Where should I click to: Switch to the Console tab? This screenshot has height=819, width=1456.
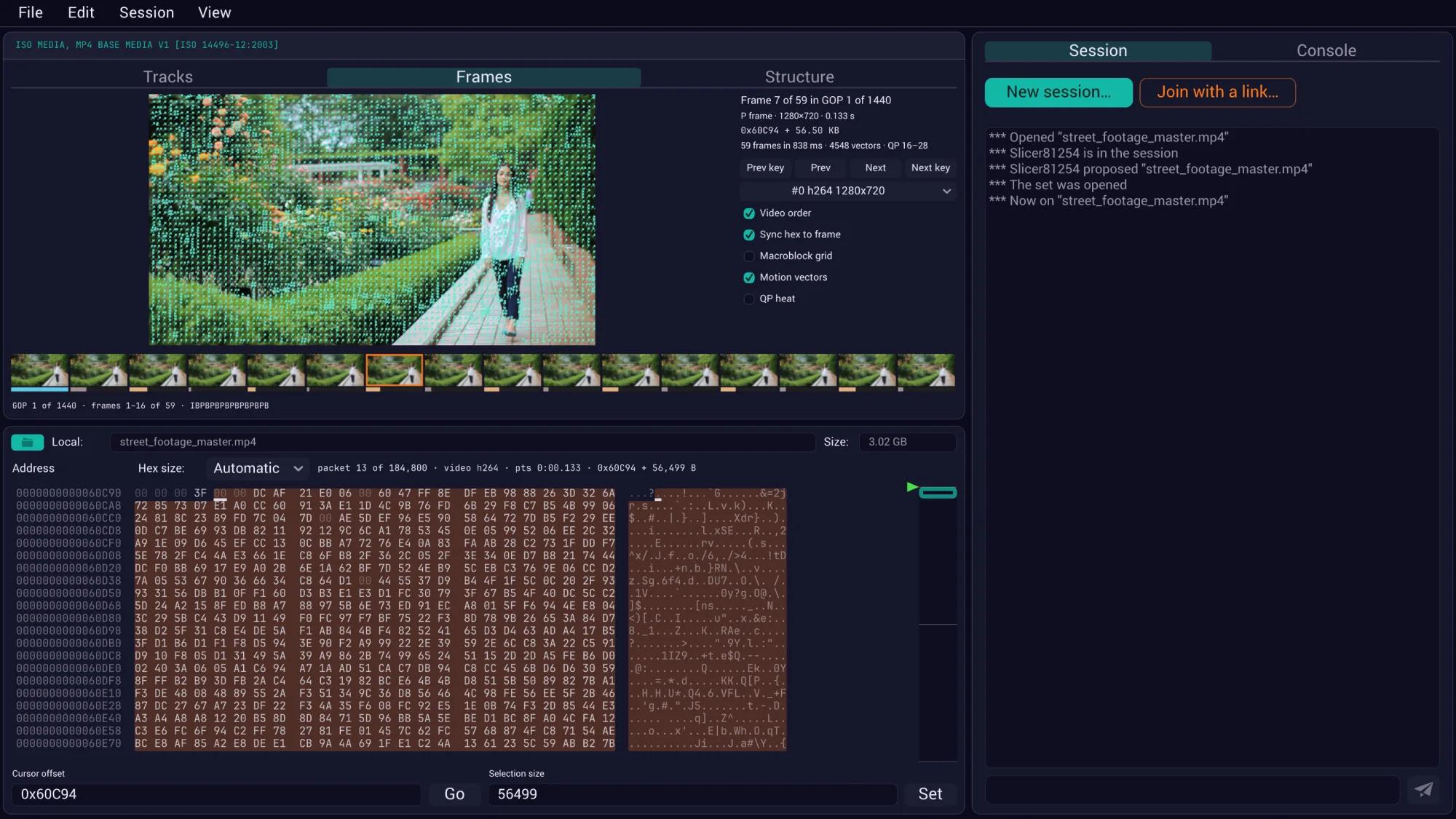pyautogui.click(x=1326, y=51)
